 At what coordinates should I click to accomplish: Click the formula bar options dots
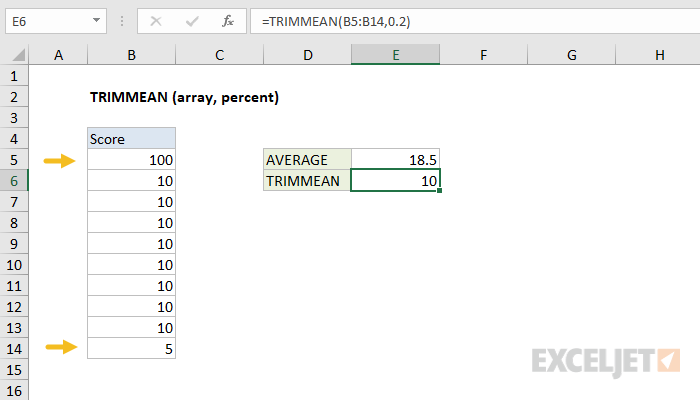tap(122, 21)
